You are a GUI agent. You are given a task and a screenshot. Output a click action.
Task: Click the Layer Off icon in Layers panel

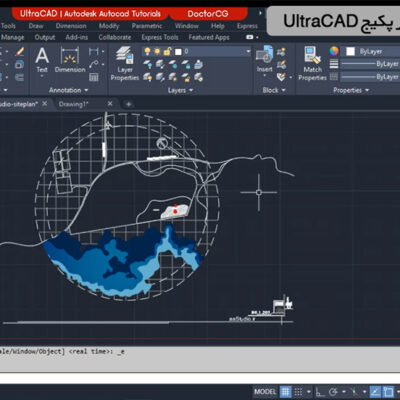click(x=147, y=64)
